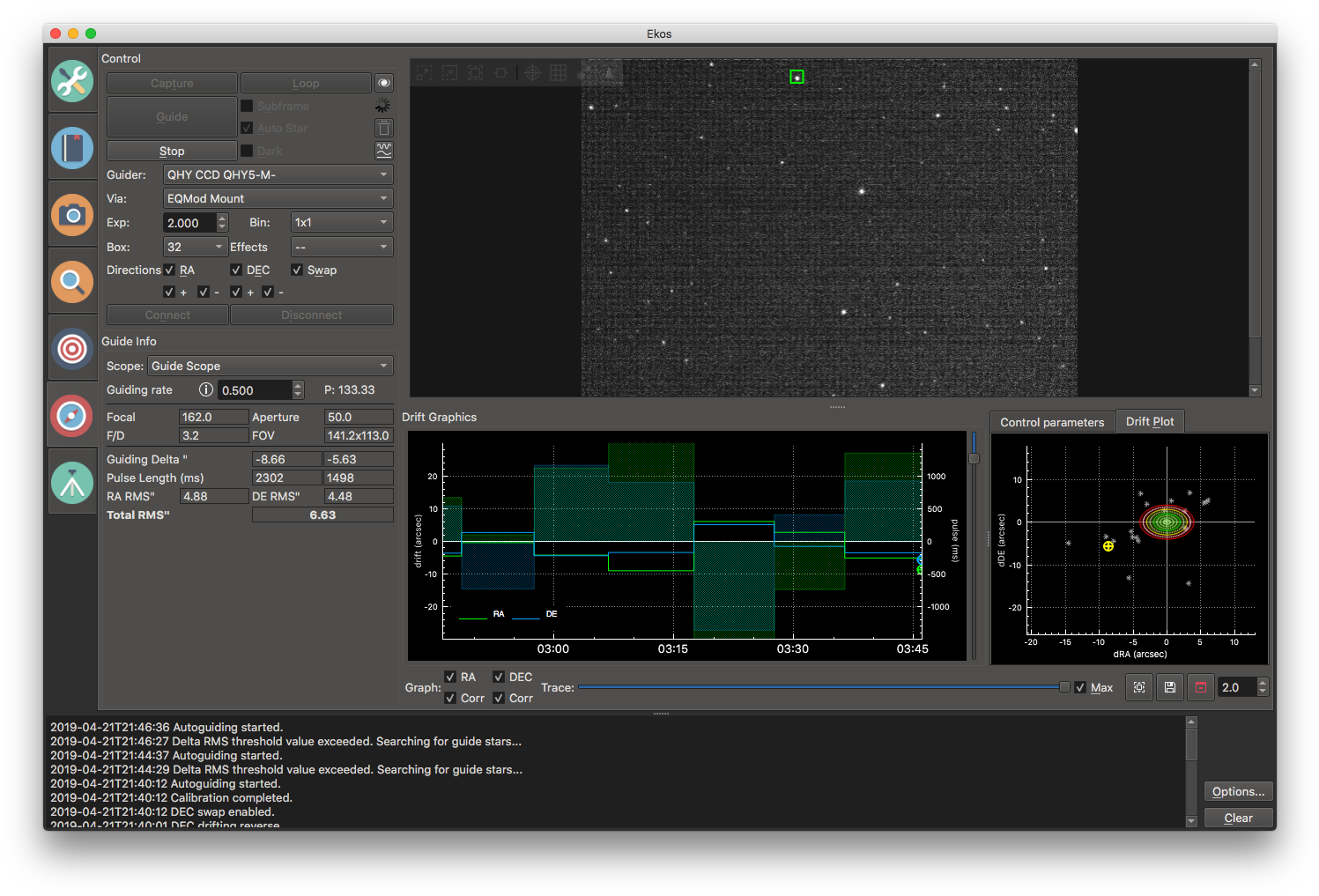Switch to the Scheduler module icon
The height and width of the screenshot is (896, 1319).
[x=72, y=148]
